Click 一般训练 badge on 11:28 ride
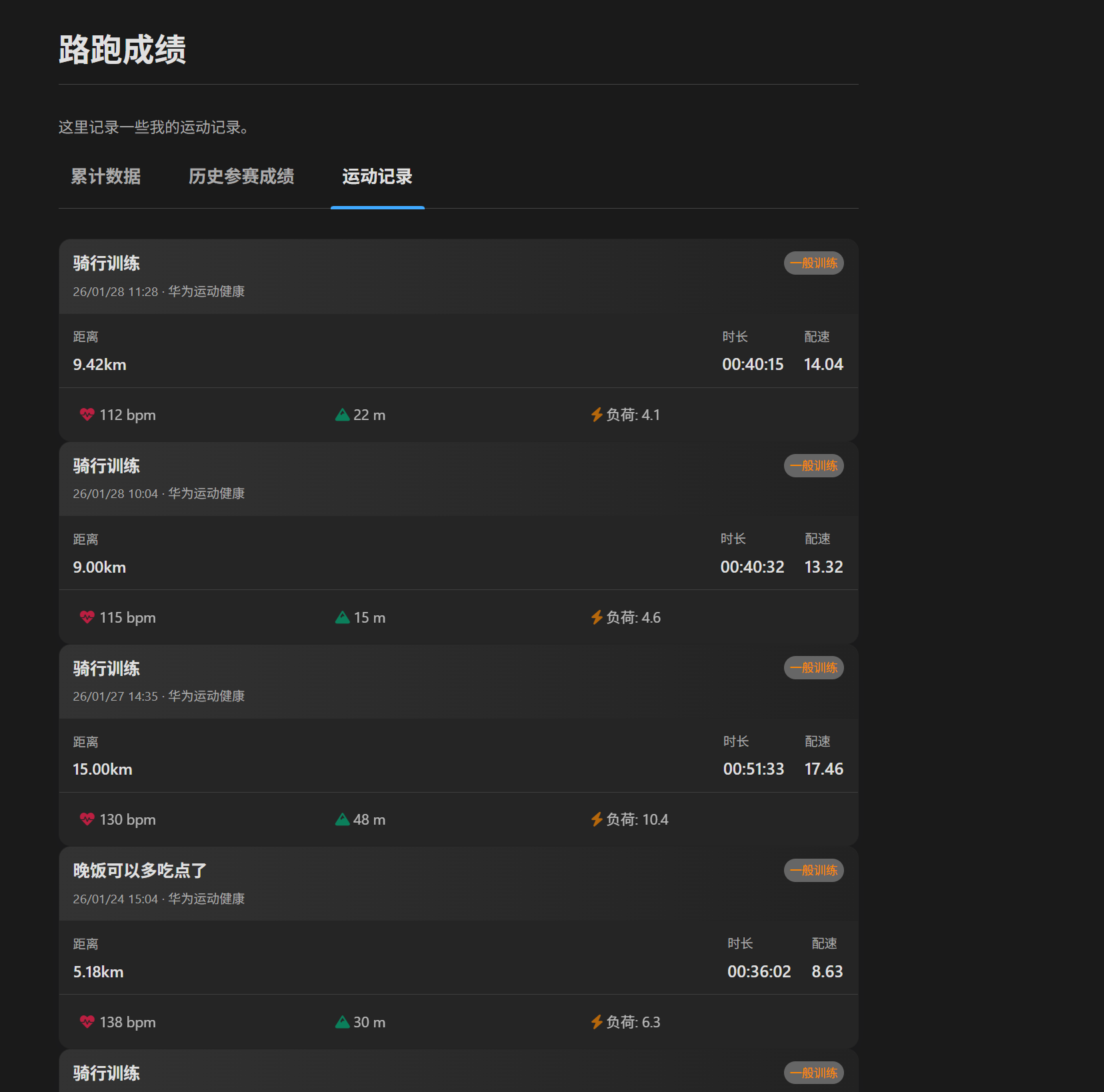This screenshot has height=1092, width=1104. coord(813,263)
